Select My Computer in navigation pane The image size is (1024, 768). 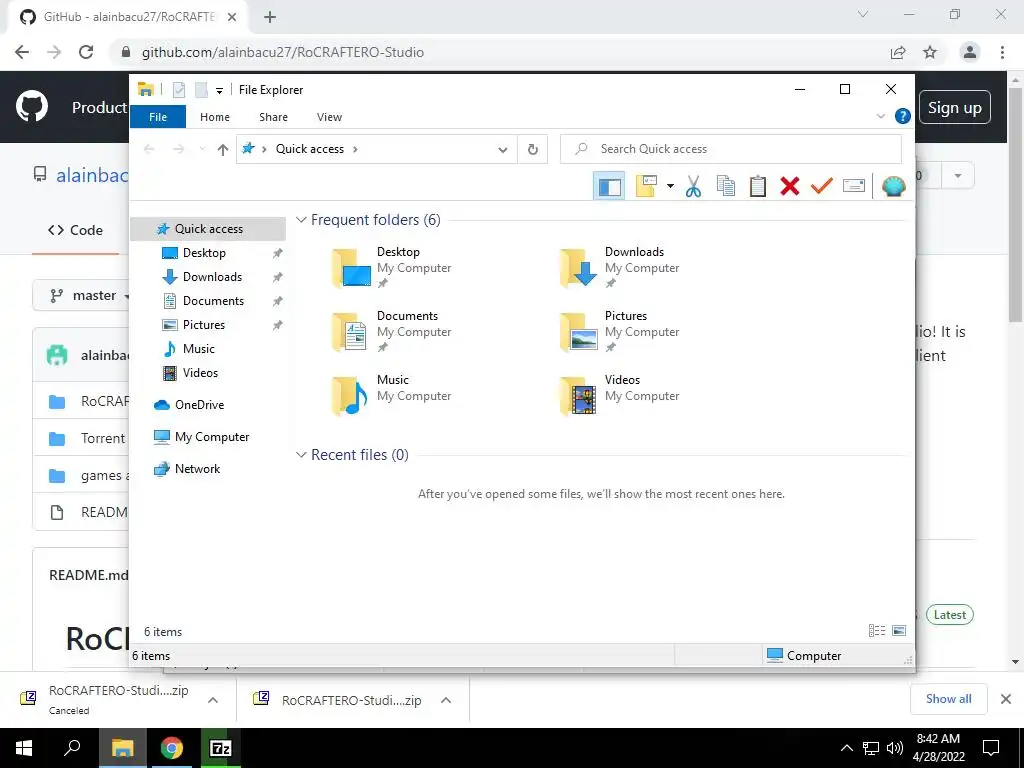tap(212, 437)
